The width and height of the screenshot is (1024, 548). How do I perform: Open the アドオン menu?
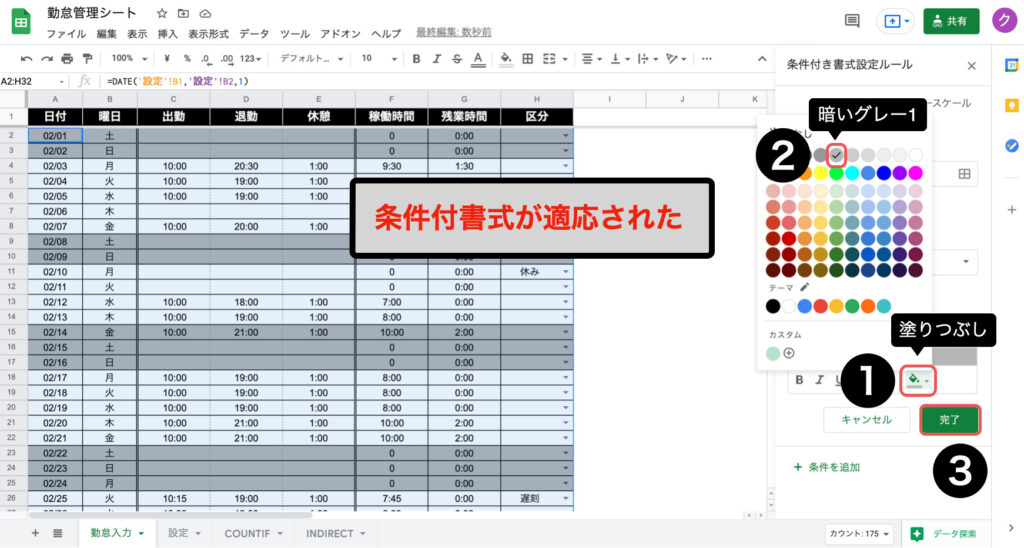coord(340,34)
